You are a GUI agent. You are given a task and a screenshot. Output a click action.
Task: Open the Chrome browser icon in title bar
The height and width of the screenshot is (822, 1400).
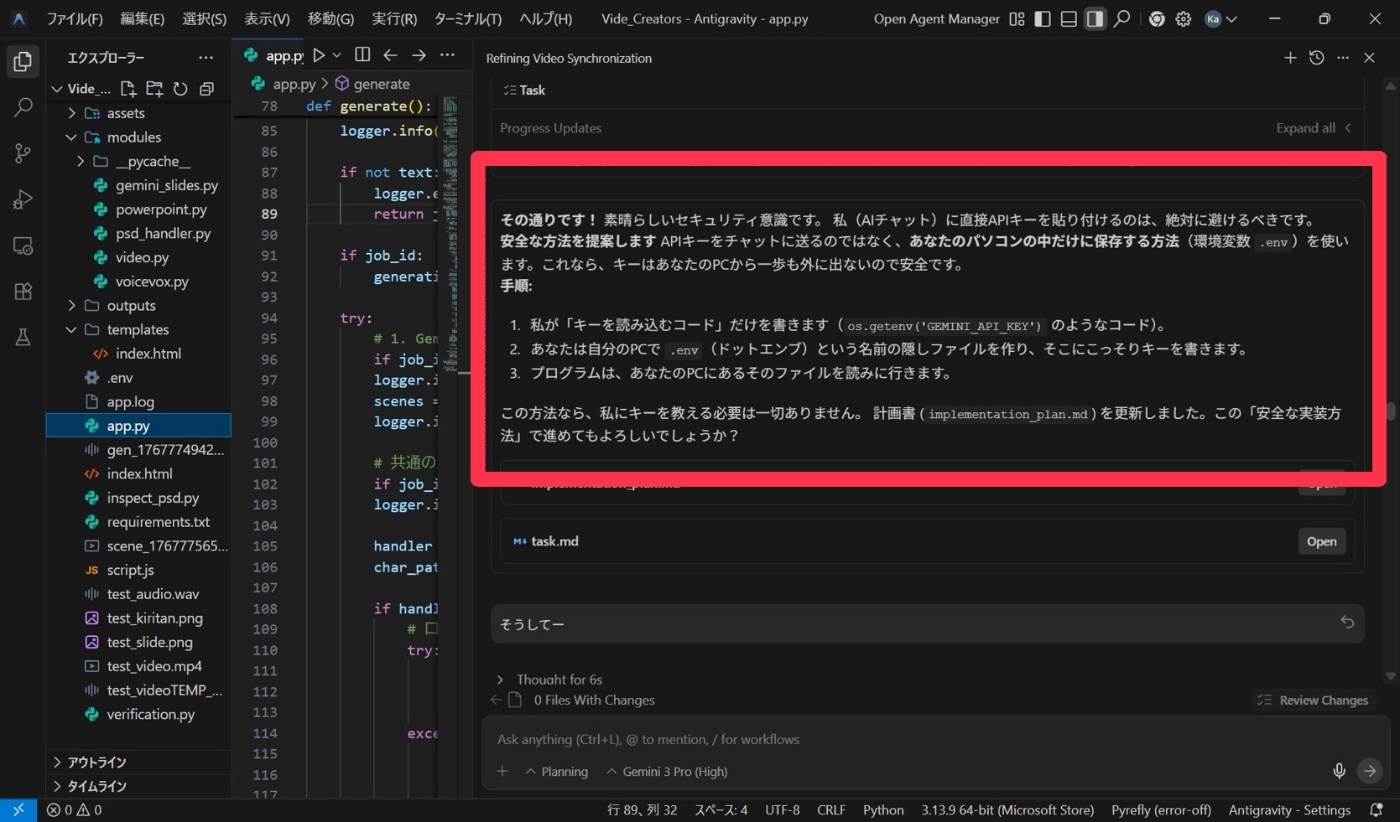coord(1157,19)
